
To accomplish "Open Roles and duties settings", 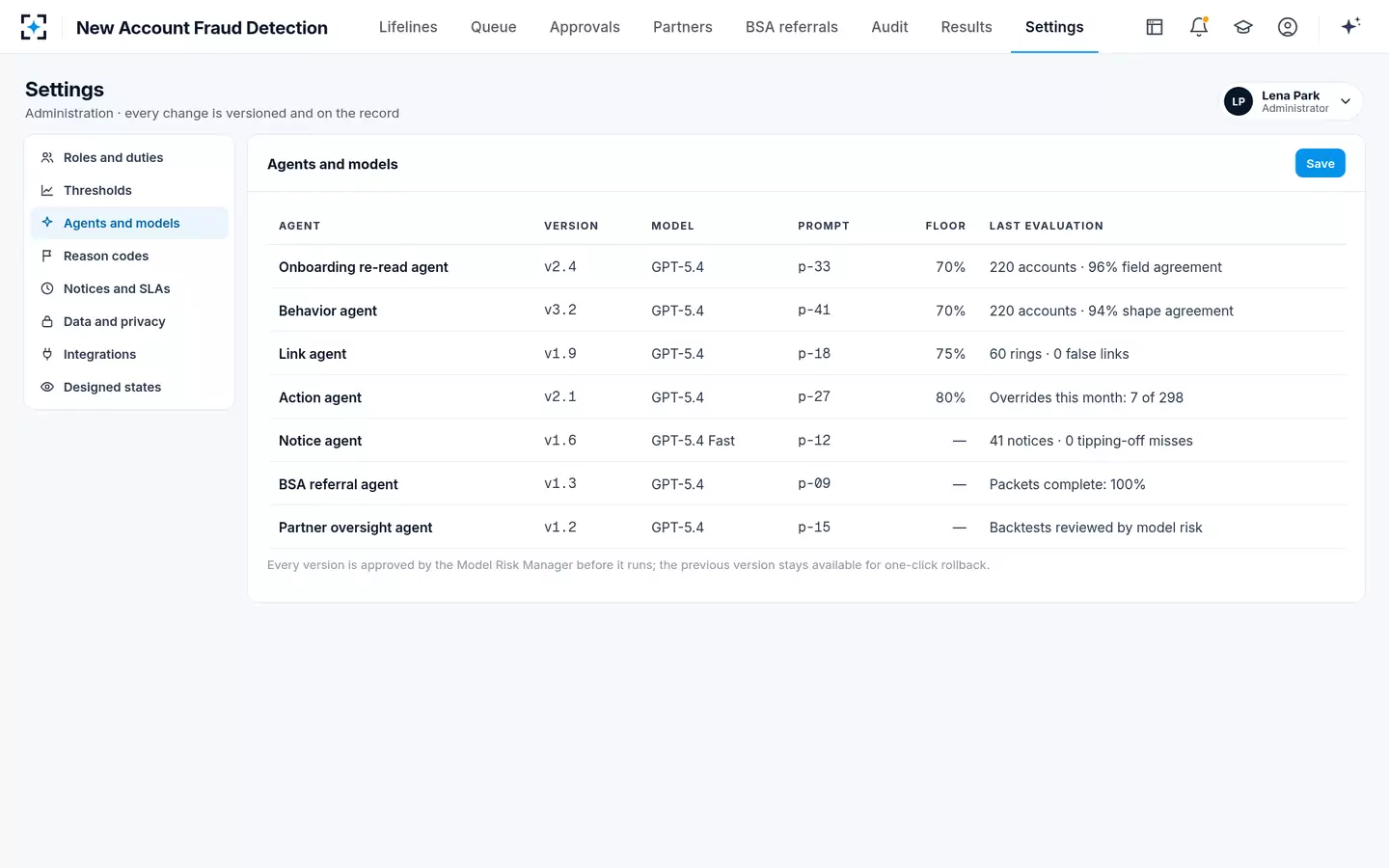I will click(129, 157).
